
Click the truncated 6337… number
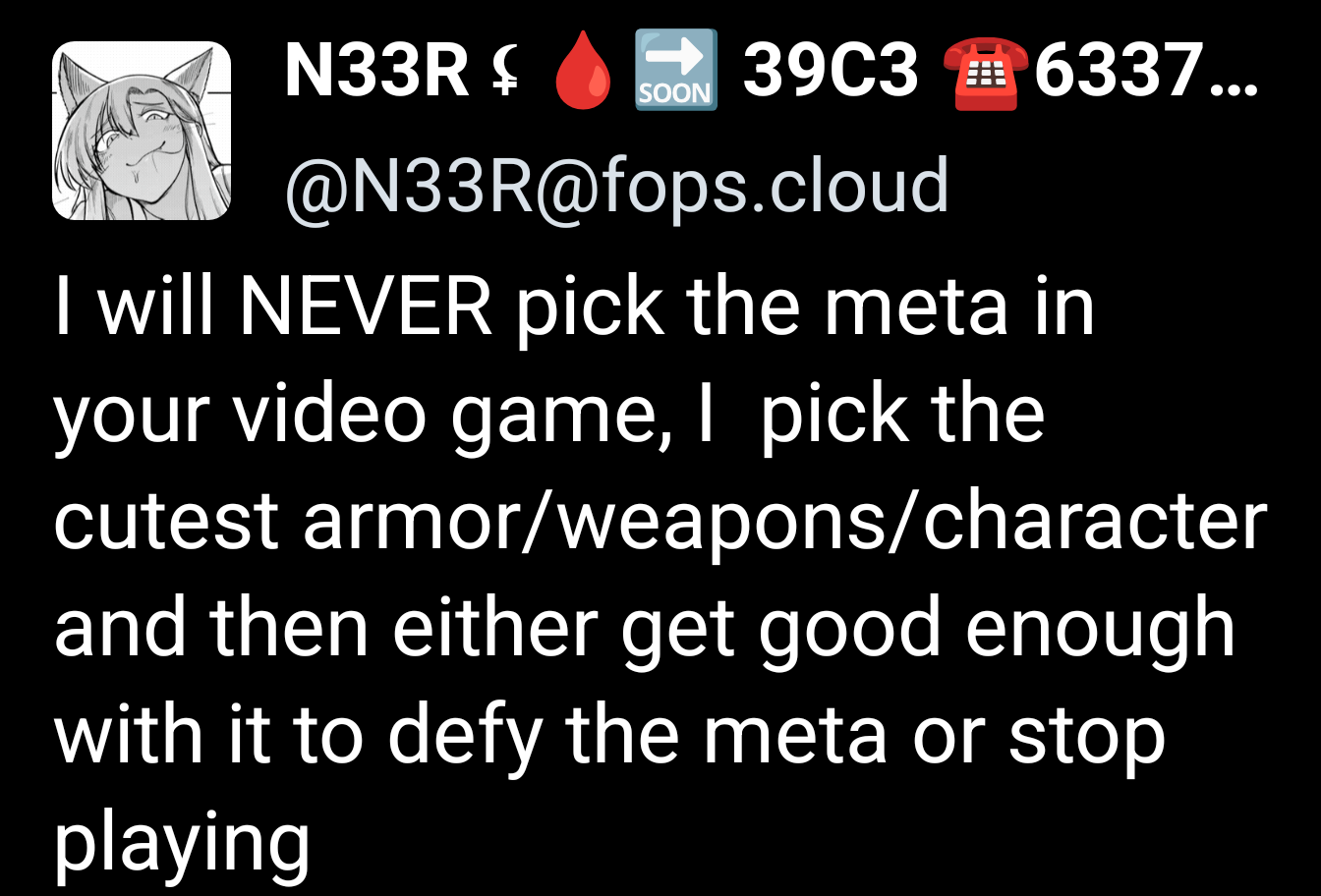click(1144, 74)
